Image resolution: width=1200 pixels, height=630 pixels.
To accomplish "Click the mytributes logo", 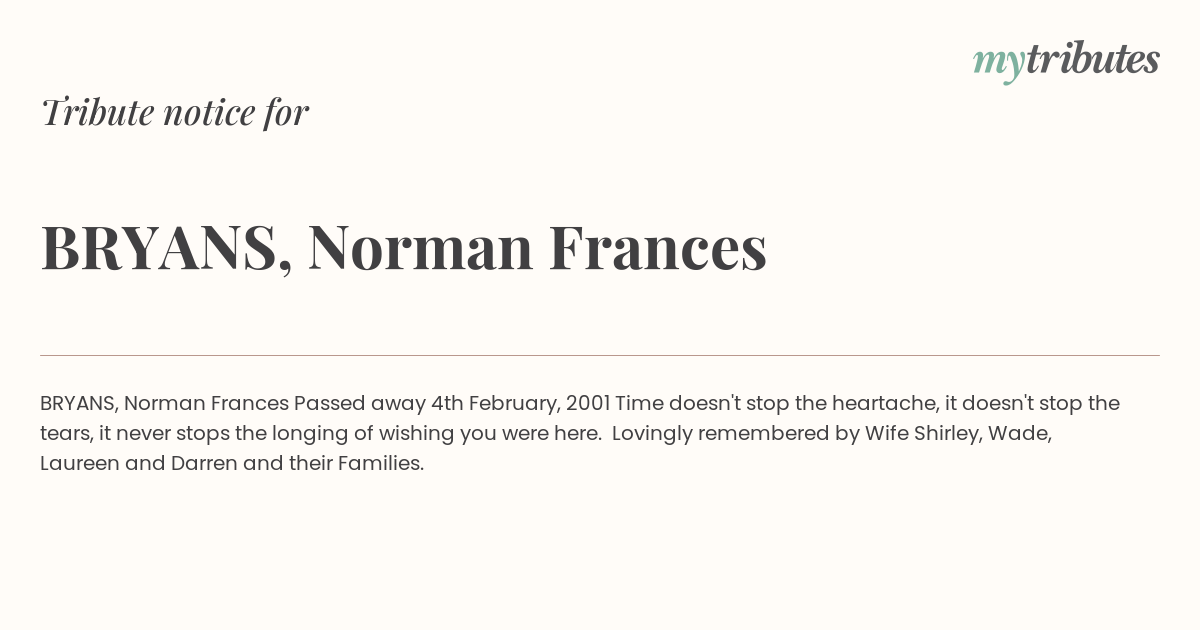I will click(x=1066, y=61).
